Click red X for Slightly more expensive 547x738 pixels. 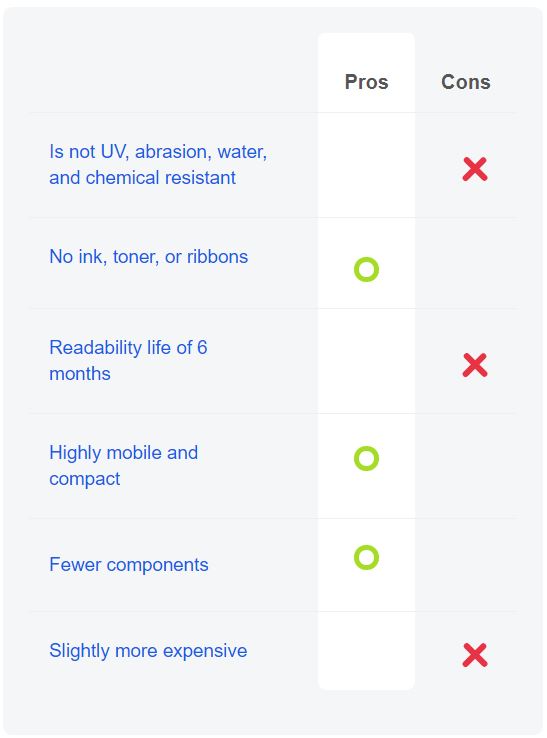click(475, 655)
